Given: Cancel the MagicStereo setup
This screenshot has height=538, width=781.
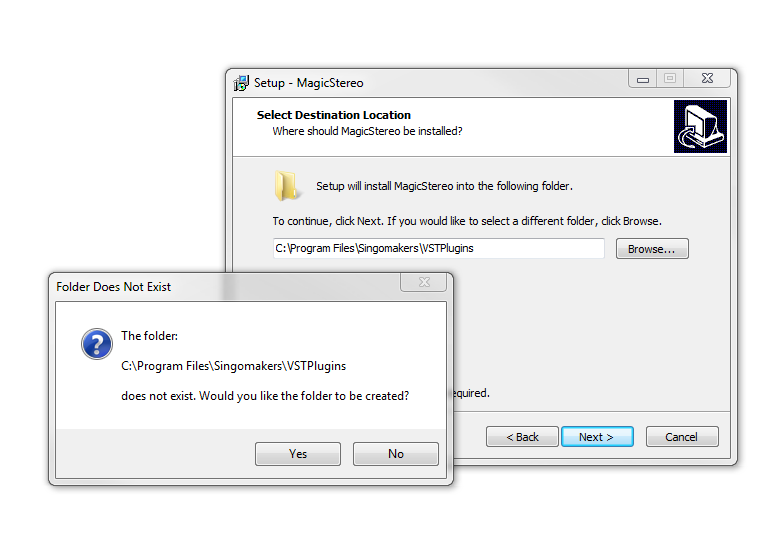Looking at the screenshot, I should point(682,437).
